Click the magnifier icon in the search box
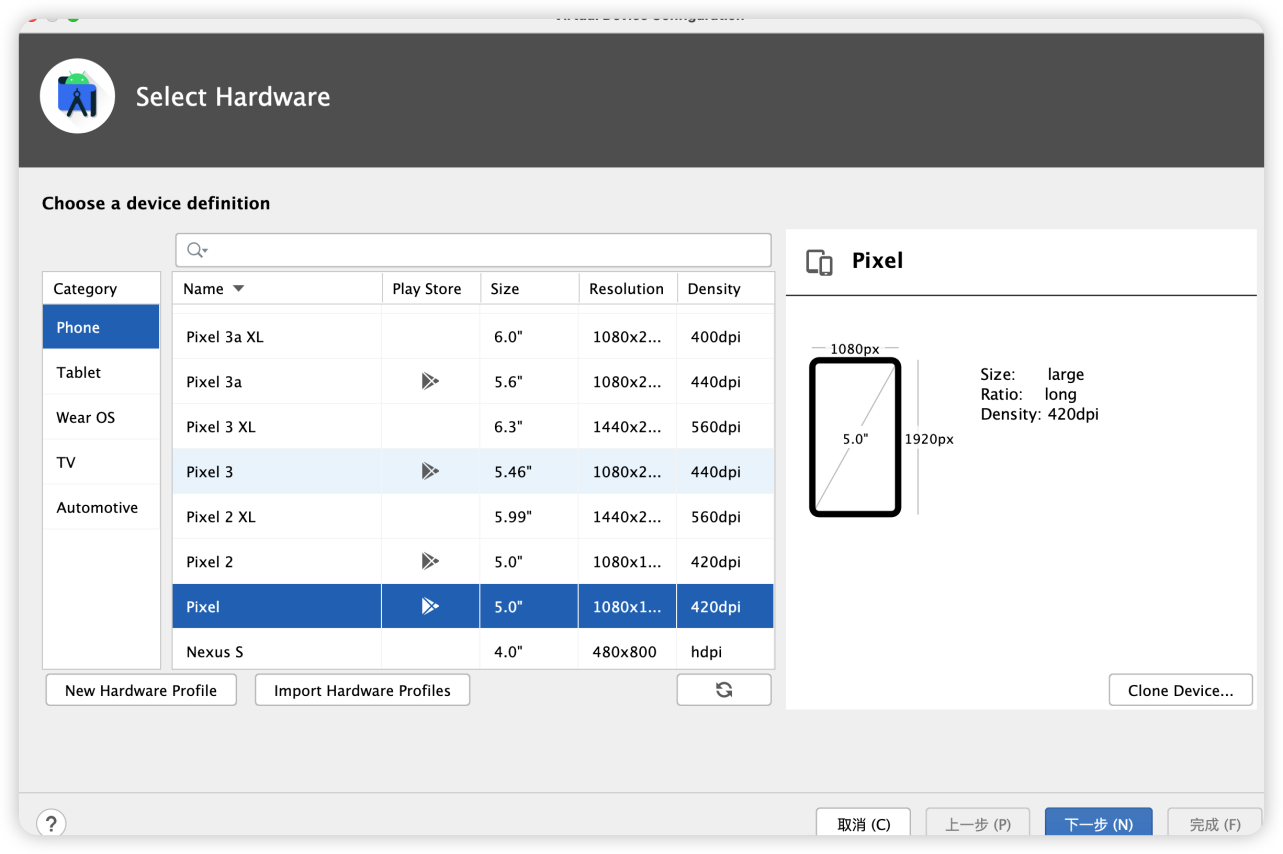Viewport: 1283px width, 854px height. coord(197,250)
